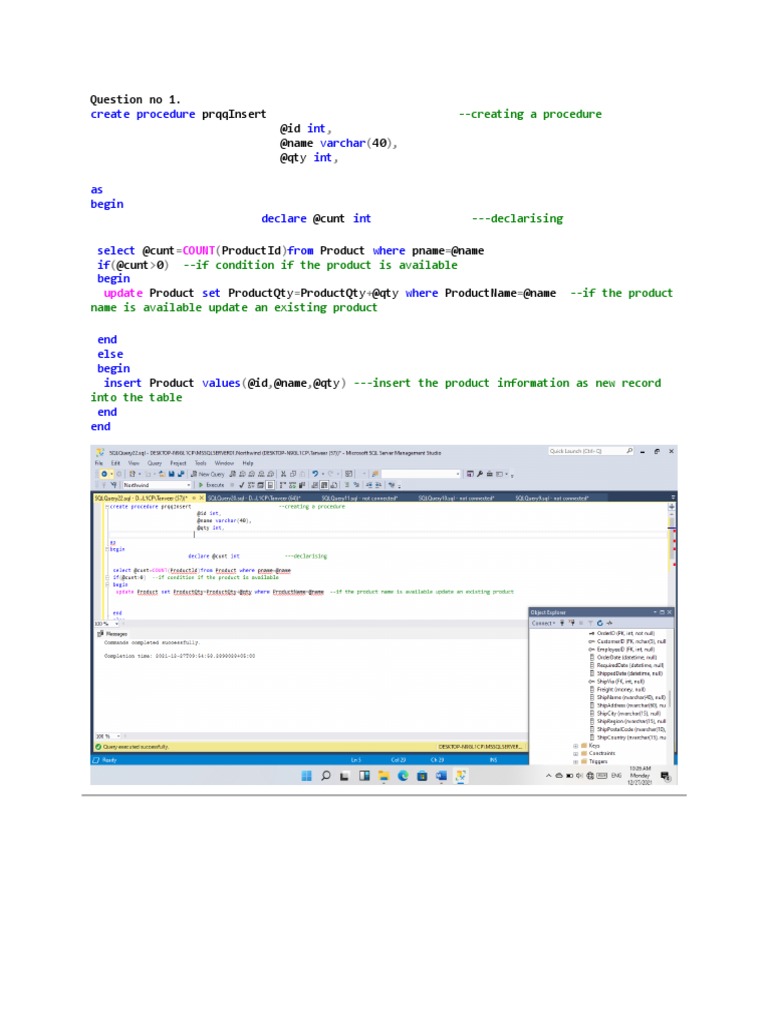The width and height of the screenshot is (768, 1024).
Task: Select the ShipCountry column node
Action: (x=627, y=737)
